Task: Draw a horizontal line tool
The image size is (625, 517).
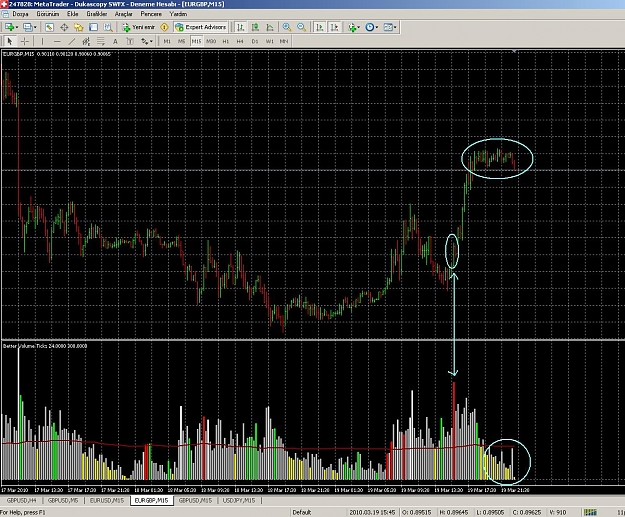Action: (57, 41)
